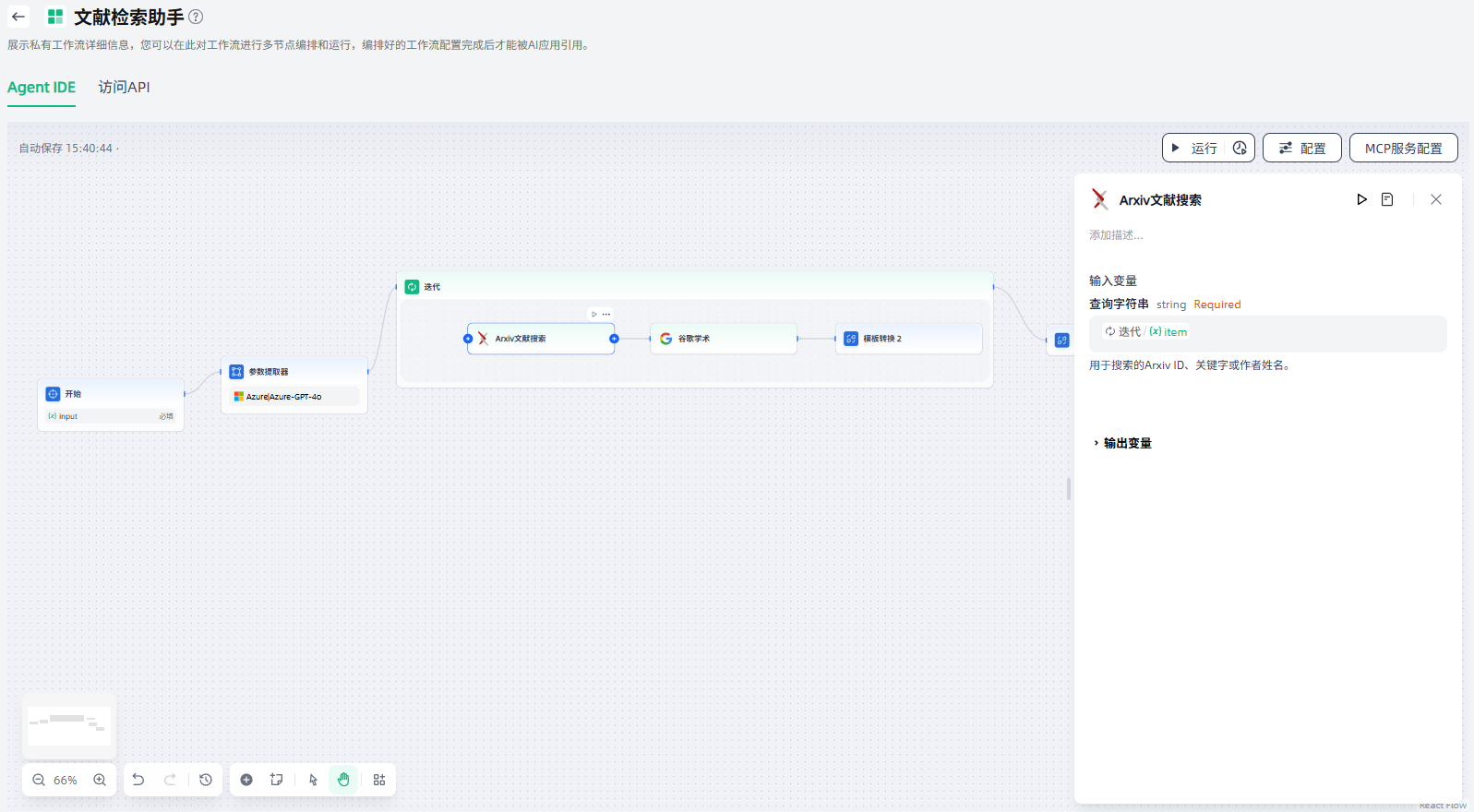1474x812 pixels.
Task: Open the zoom percentage 66% menu
Action: [66, 780]
